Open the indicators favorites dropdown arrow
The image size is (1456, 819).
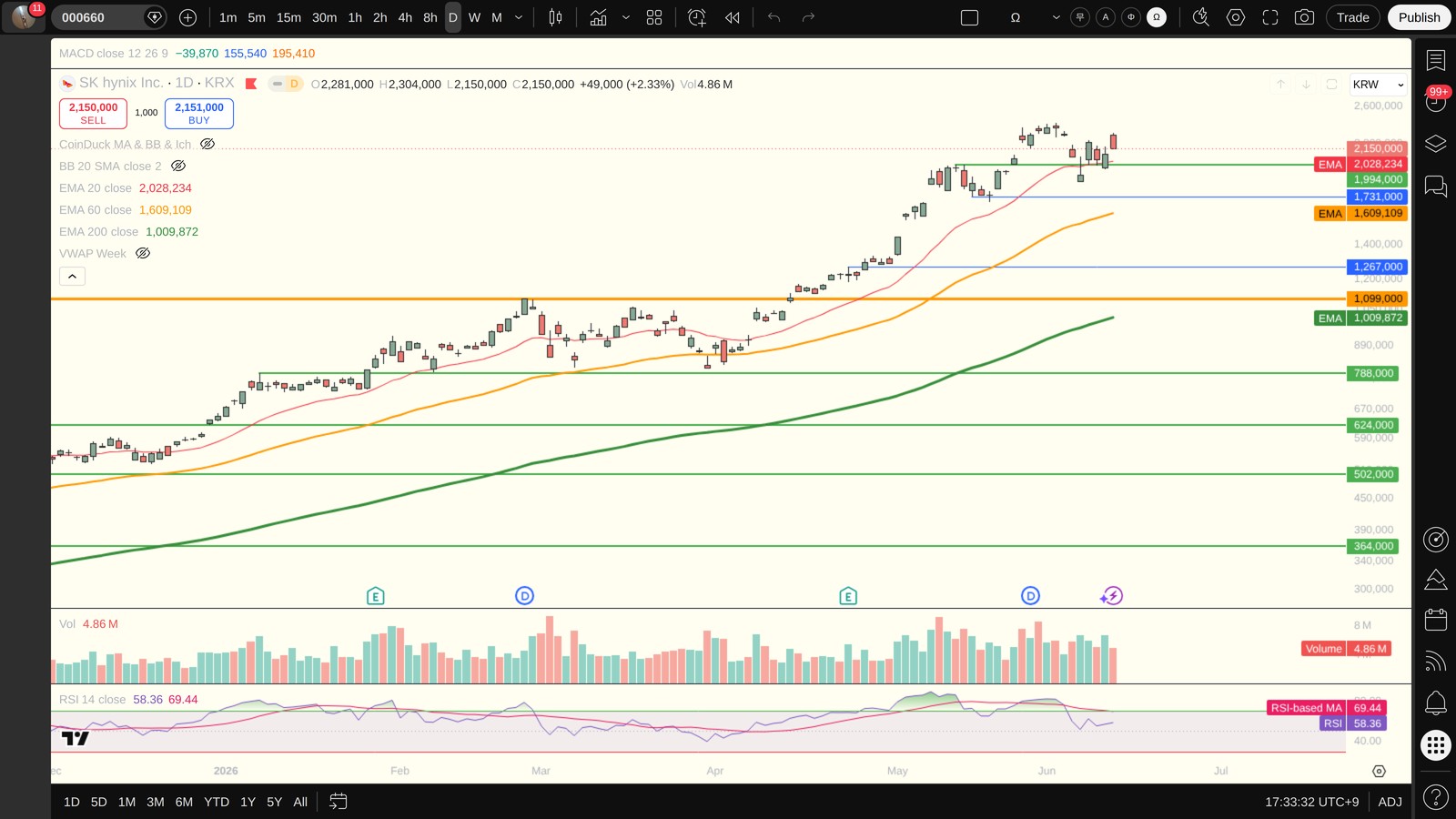(626, 17)
